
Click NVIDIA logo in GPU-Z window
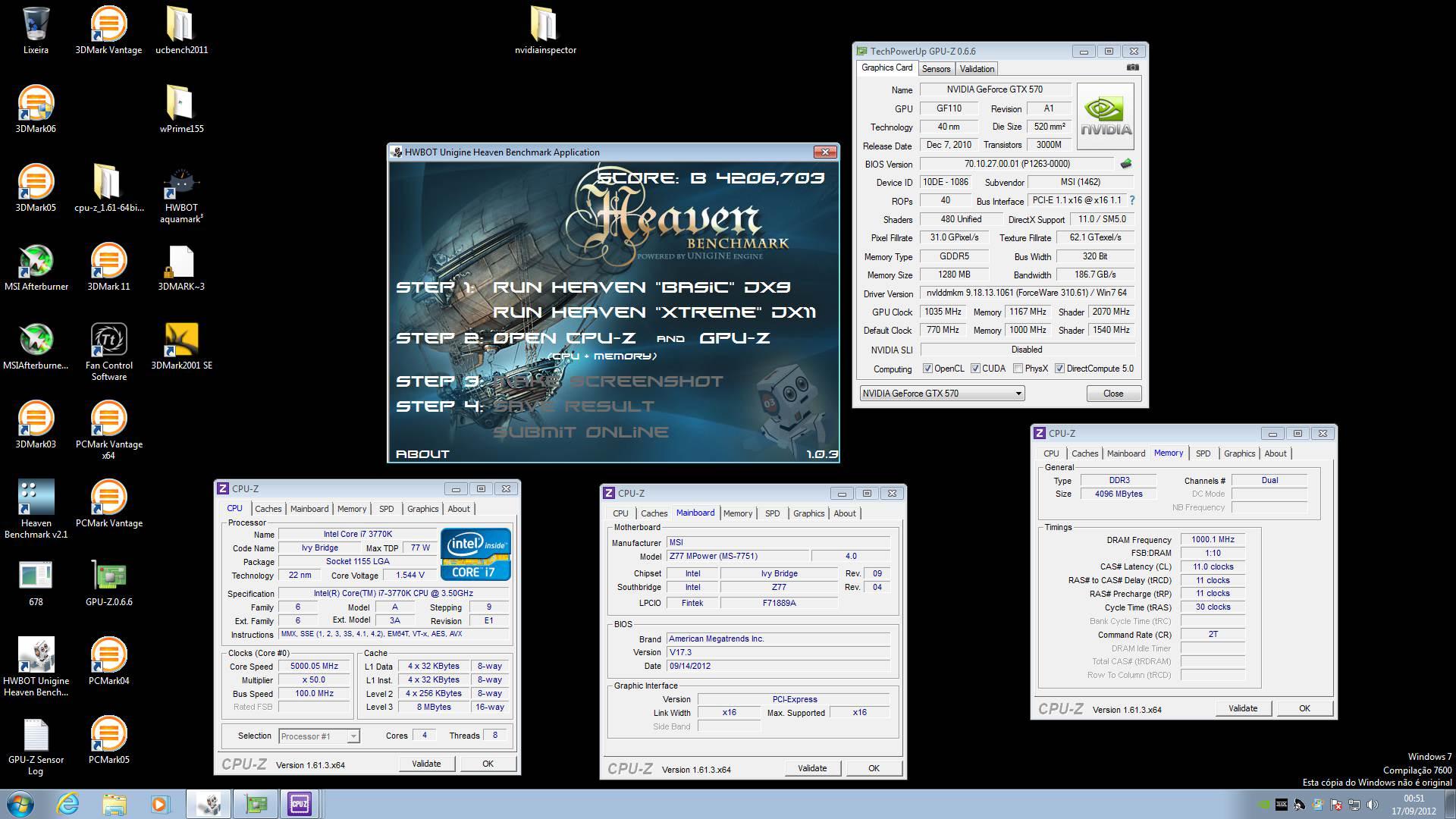(x=1106, y=117)
